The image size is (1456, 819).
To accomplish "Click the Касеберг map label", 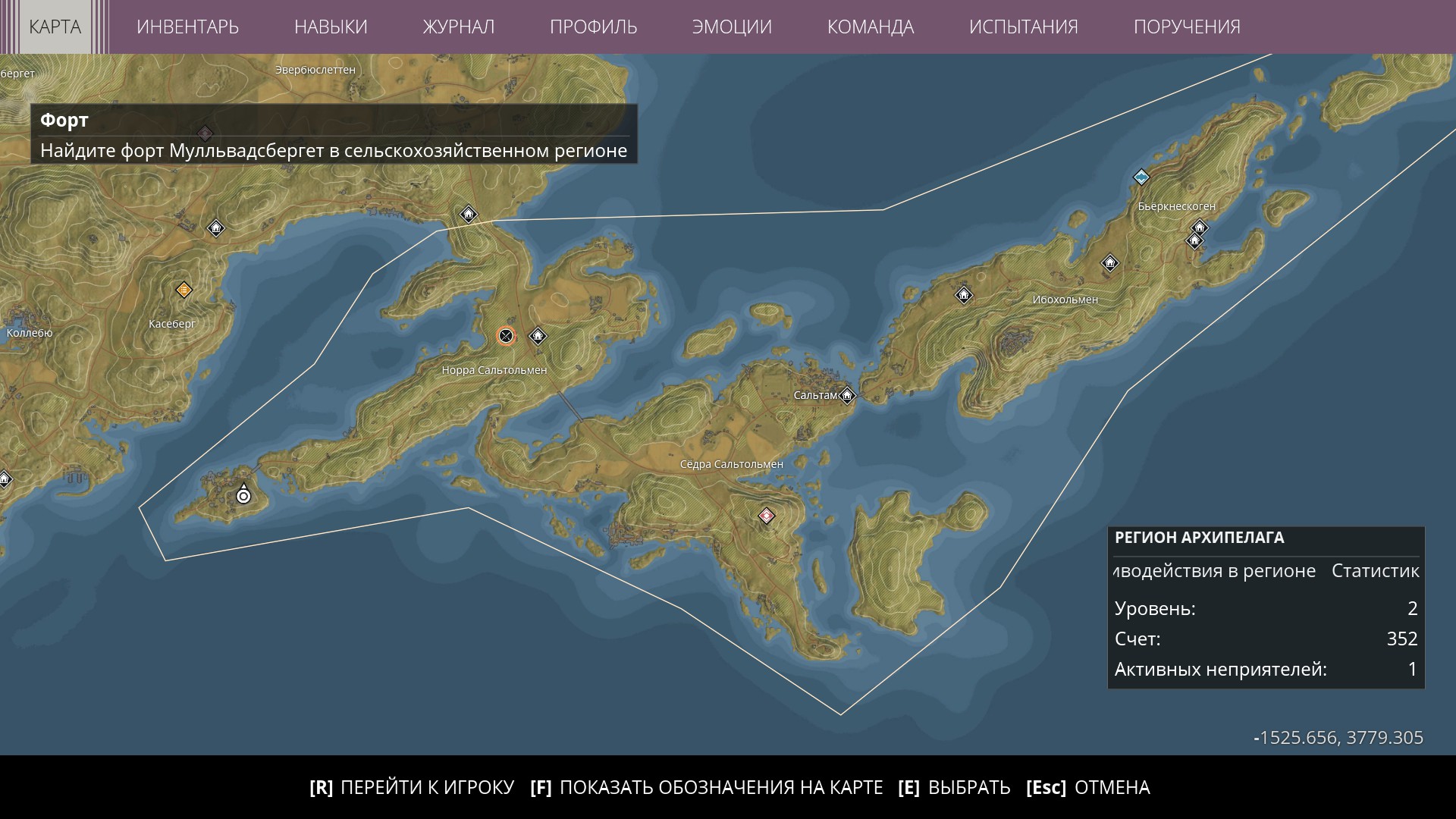I will [x=172, y=324].
